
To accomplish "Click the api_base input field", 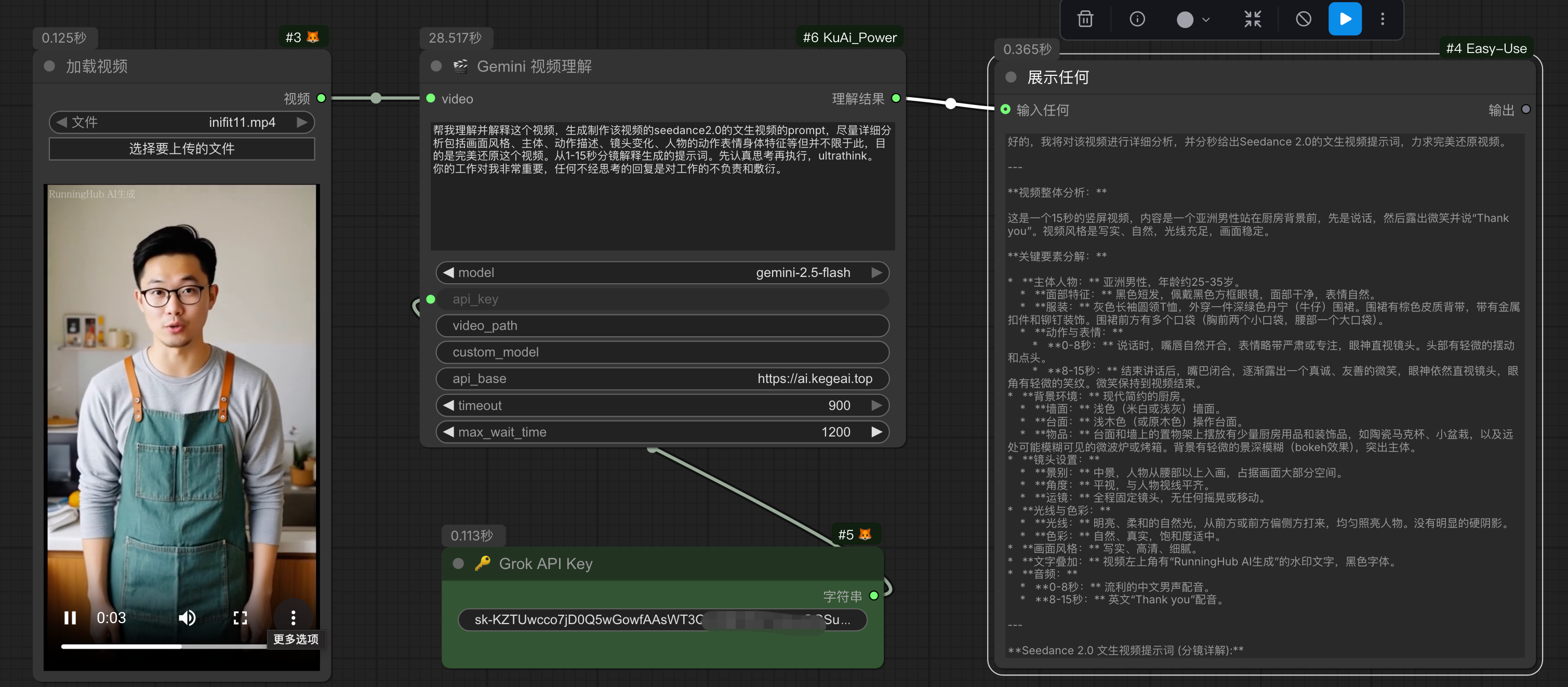I will click(x=662, y=379).
